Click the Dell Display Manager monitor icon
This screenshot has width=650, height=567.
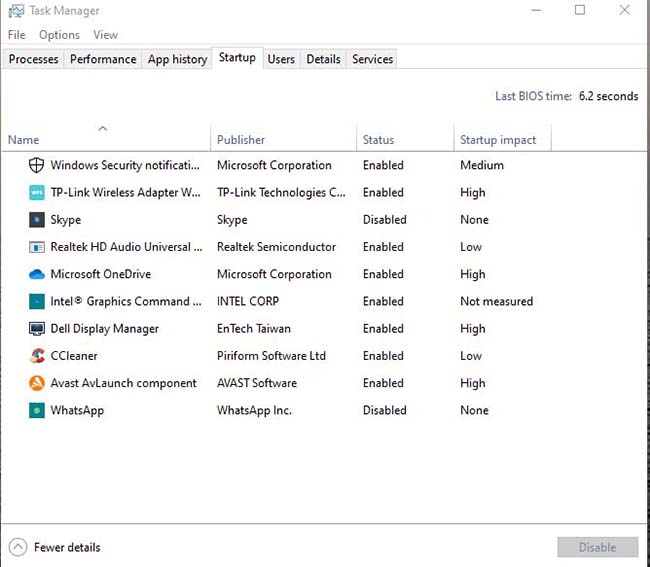(36, 329)
